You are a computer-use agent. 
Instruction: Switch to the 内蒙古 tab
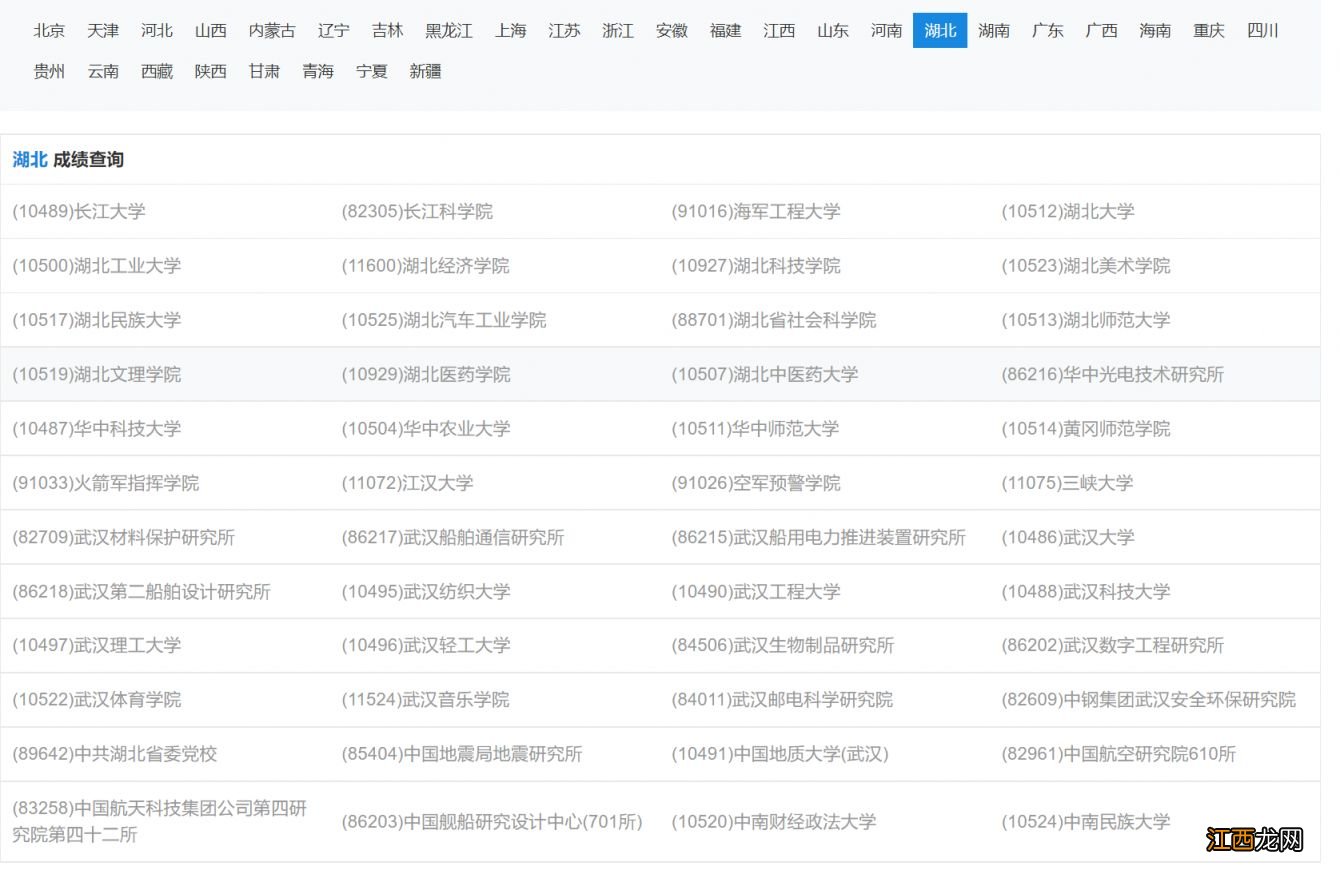pyautogui.click(x=272, y=30)
